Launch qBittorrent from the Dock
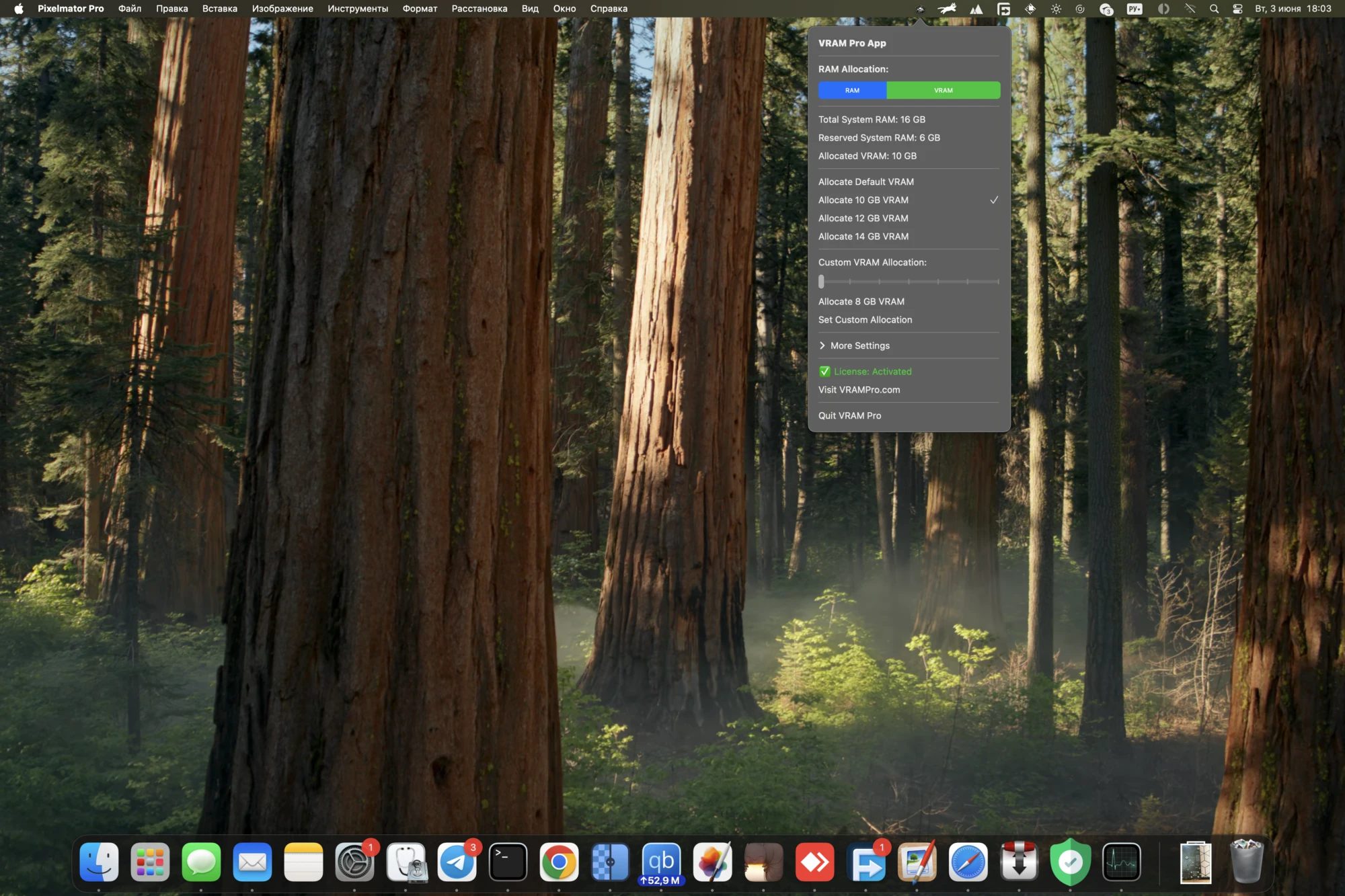 661,862
